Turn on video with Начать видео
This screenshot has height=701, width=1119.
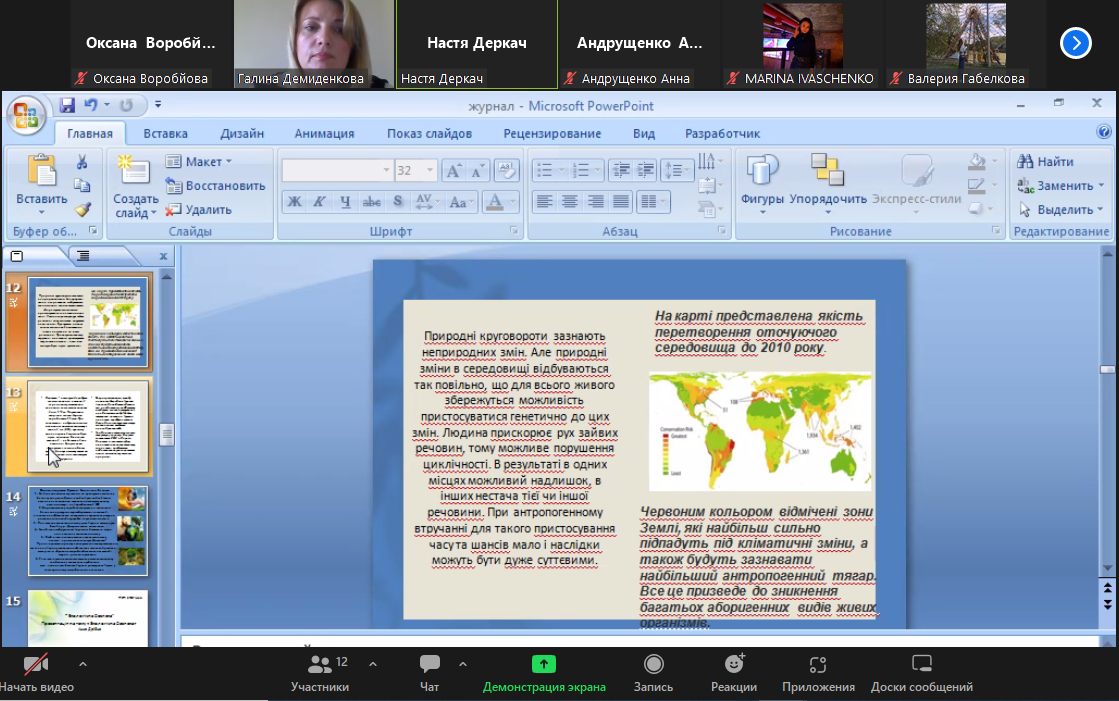click(36, 671)
